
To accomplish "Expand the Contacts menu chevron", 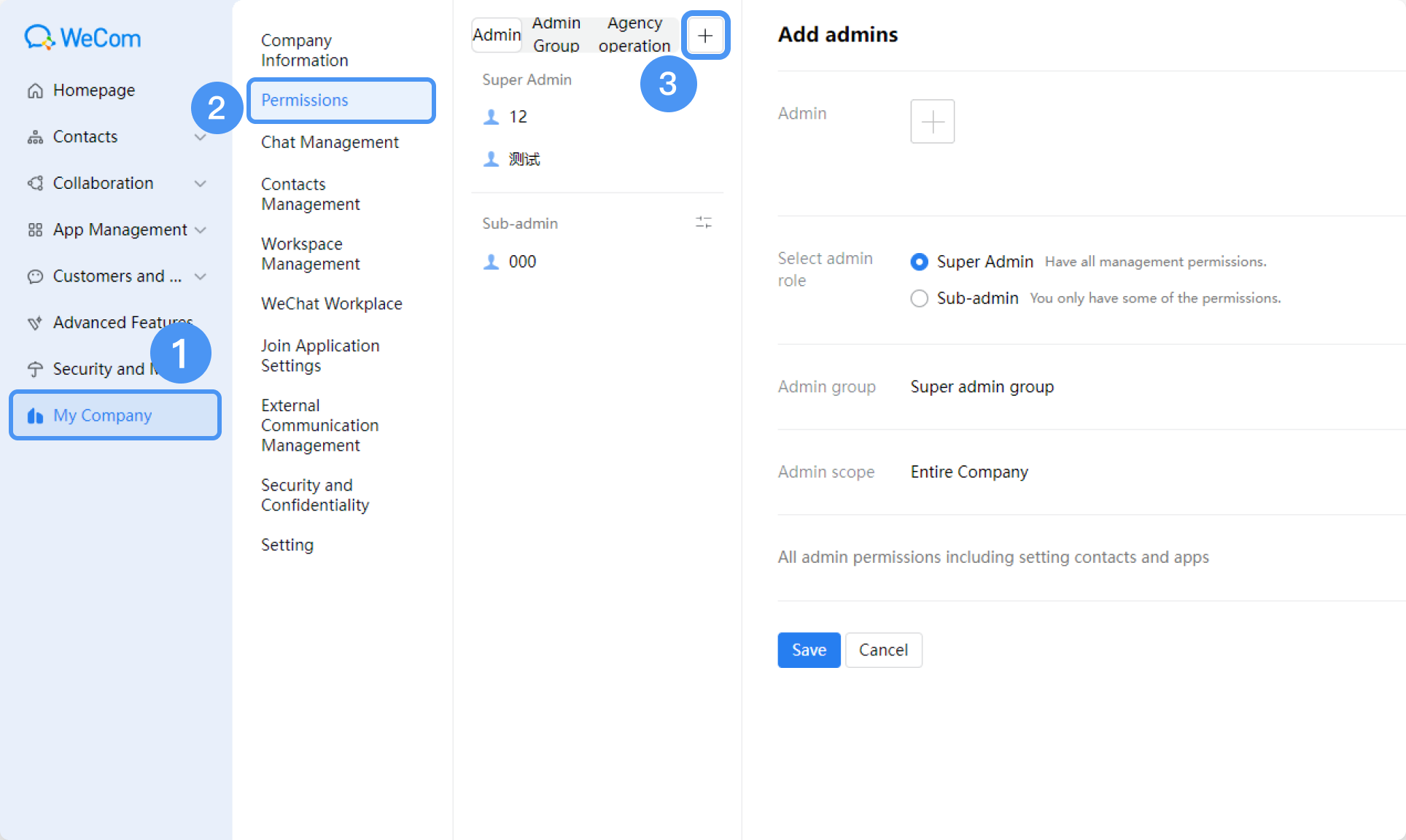I will [x=201, y=137].
